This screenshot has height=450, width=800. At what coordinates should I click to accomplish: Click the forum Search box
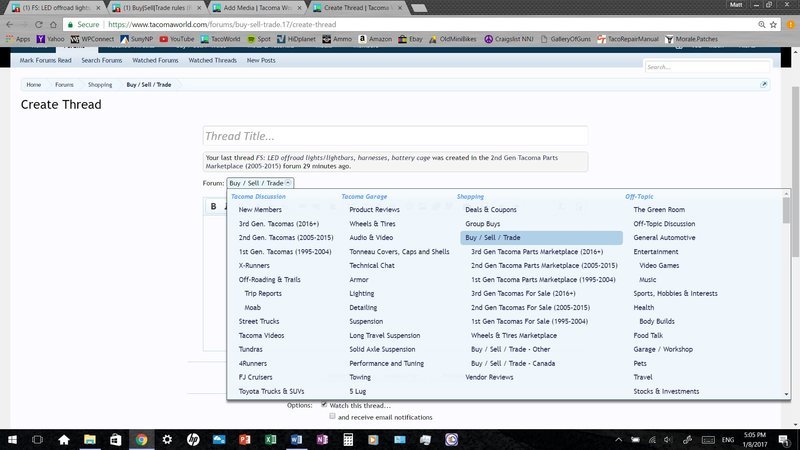pyautogui.click(x=707, y=67)
